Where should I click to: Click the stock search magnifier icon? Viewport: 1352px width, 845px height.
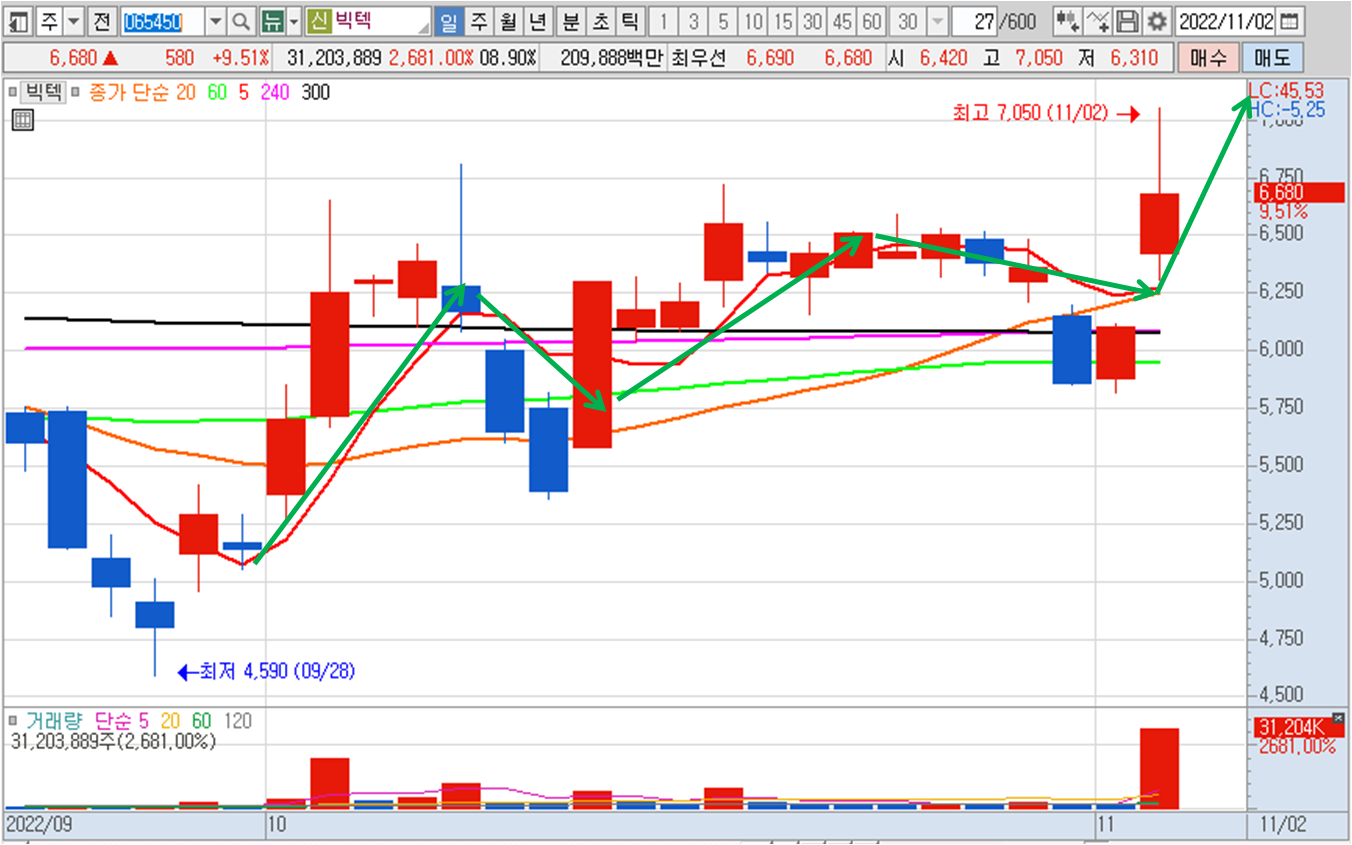(241, 21)
